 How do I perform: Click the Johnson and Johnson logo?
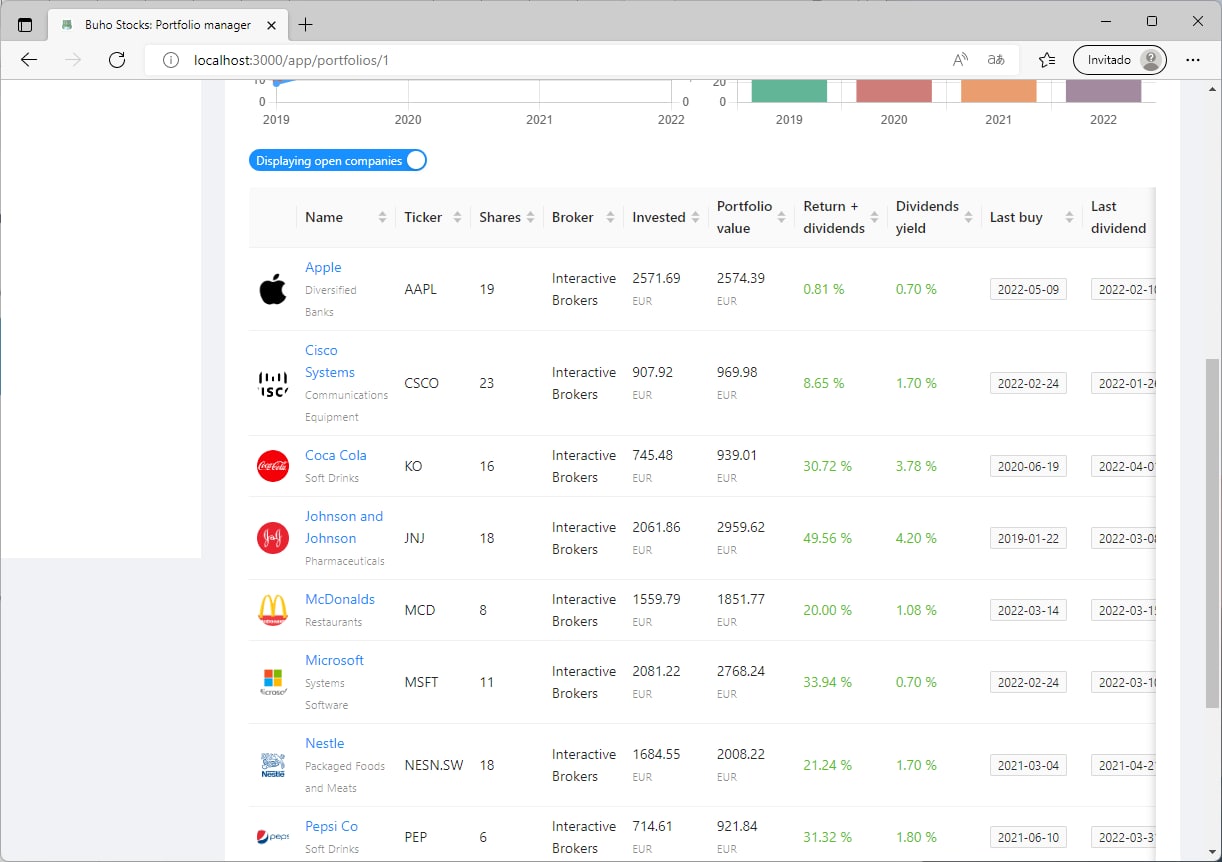(x=273, y=538)
